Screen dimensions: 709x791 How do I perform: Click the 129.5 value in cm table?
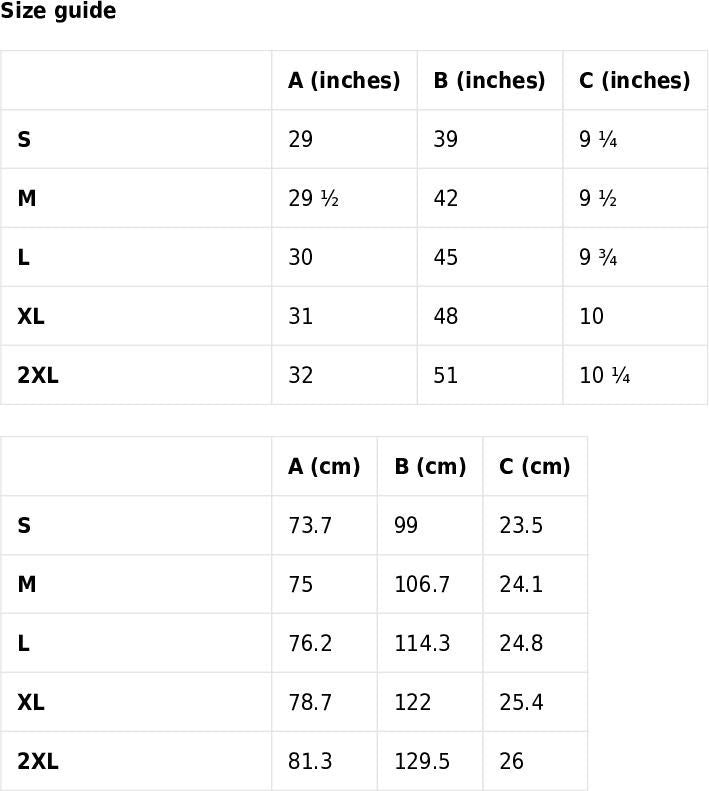[422, 762]
